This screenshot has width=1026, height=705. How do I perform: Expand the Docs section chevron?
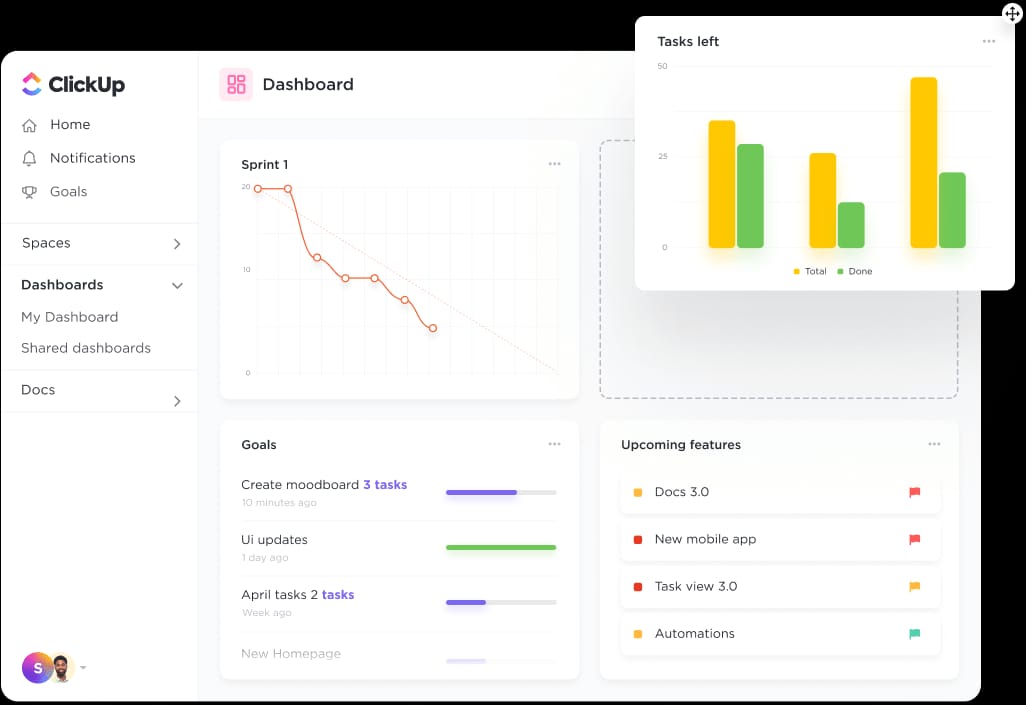coord(177,401)
